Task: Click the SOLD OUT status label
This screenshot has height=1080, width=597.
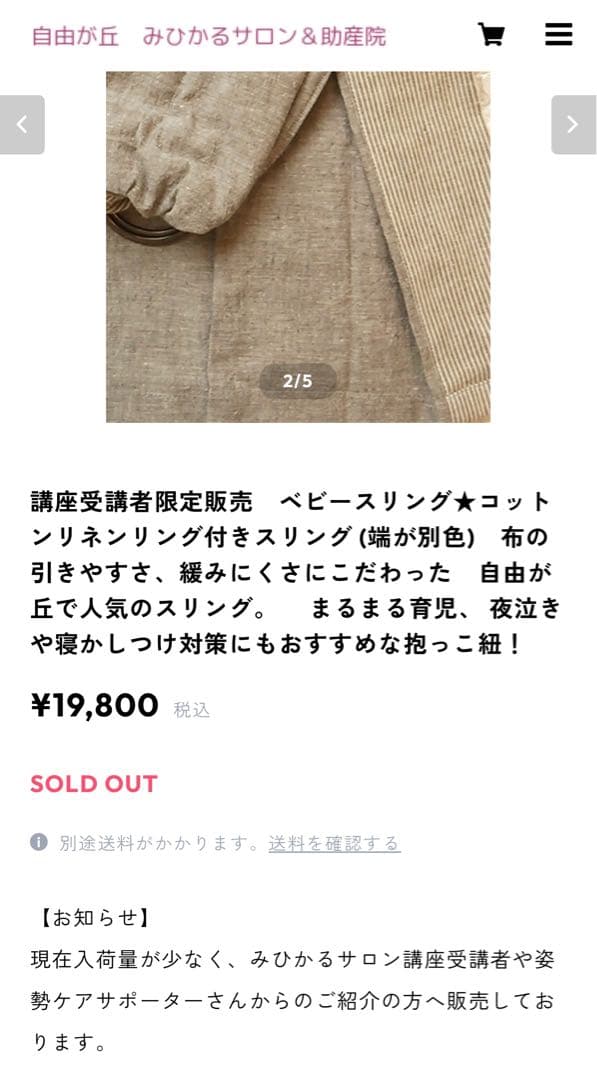Action: 95,784
